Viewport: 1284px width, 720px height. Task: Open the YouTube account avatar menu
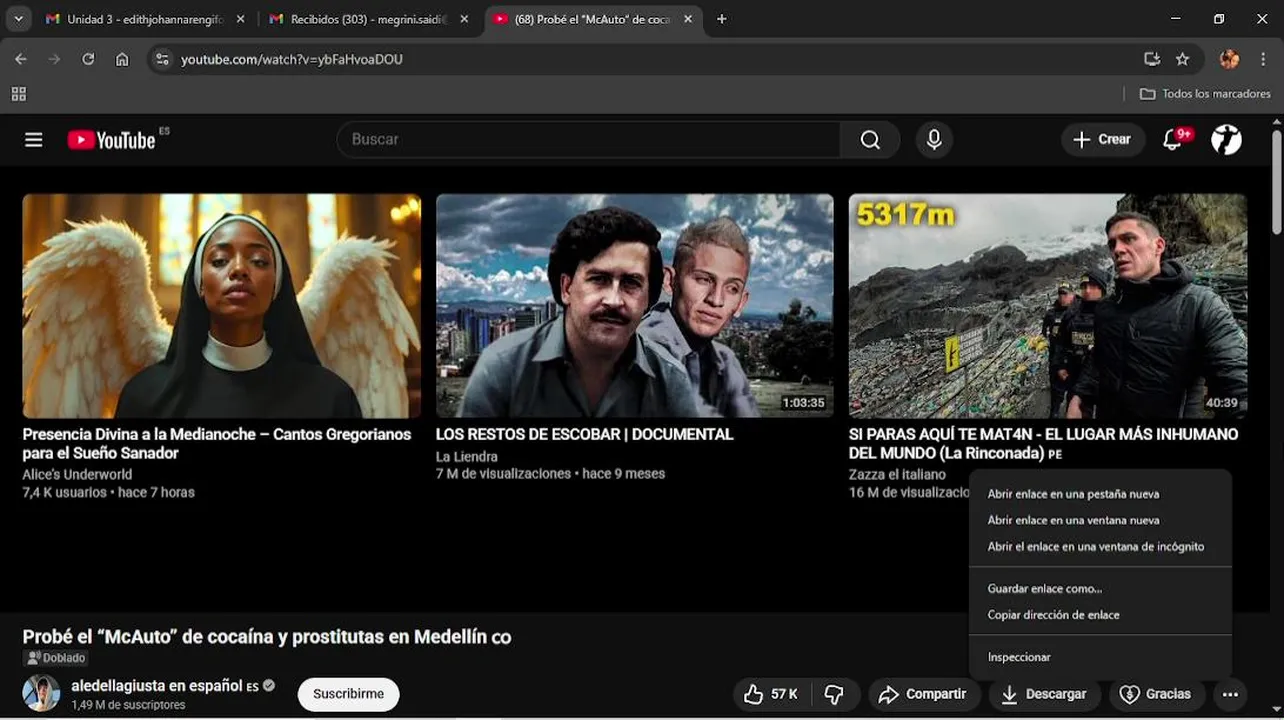point(1226,140)
